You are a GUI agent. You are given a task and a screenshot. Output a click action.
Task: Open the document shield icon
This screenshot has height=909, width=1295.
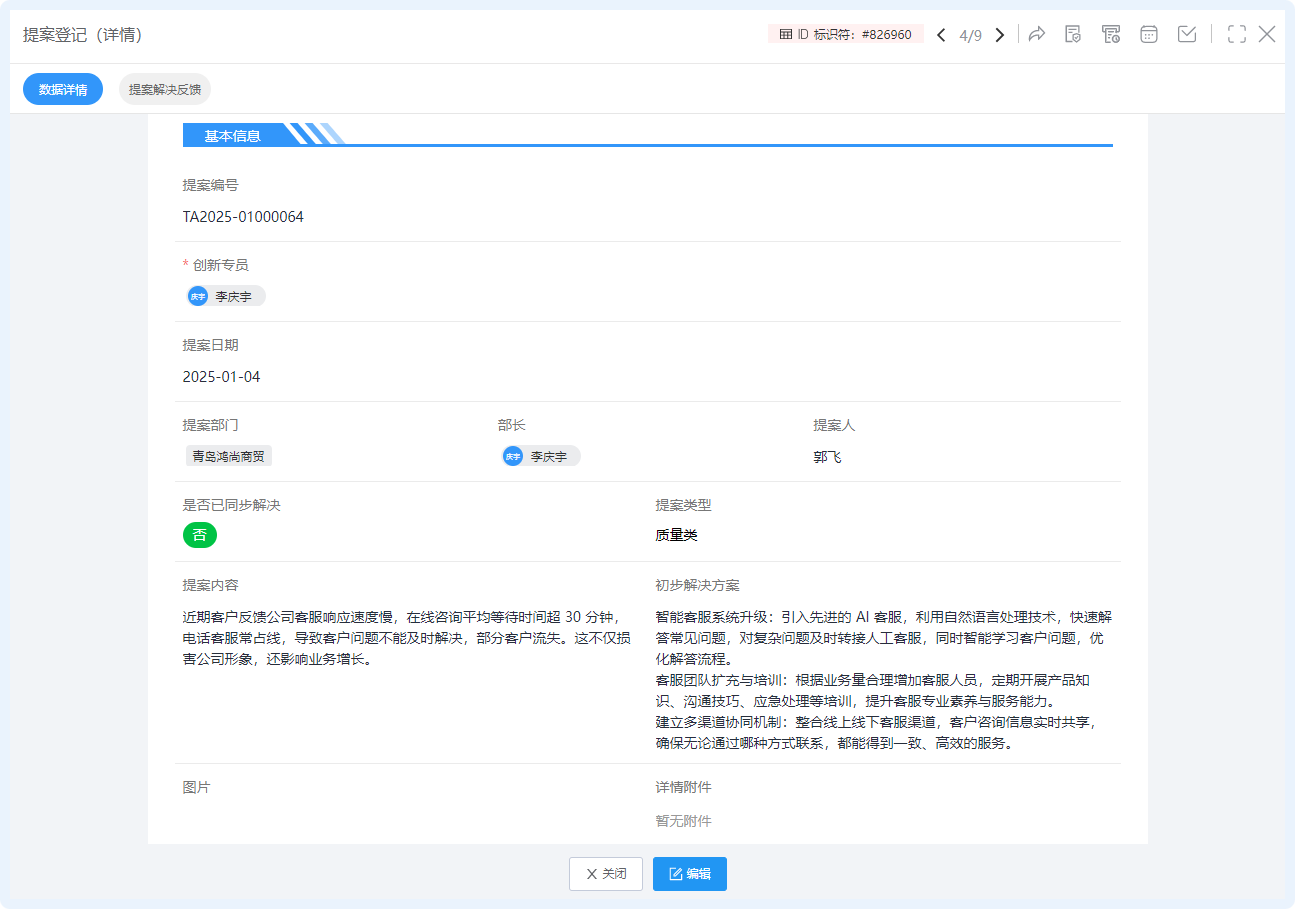pos(1073,35)
